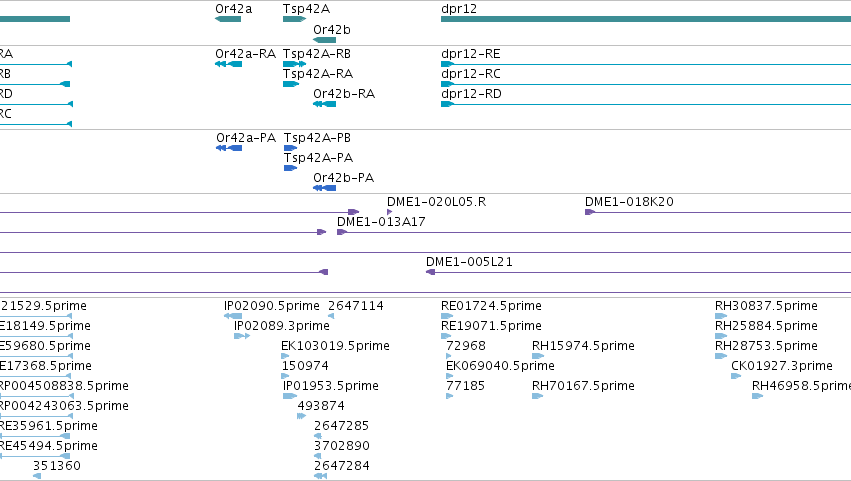Select the Tsp42A gene arrow glyph
Viewport: 851px width, 481px height.
(x=294, y=19)
